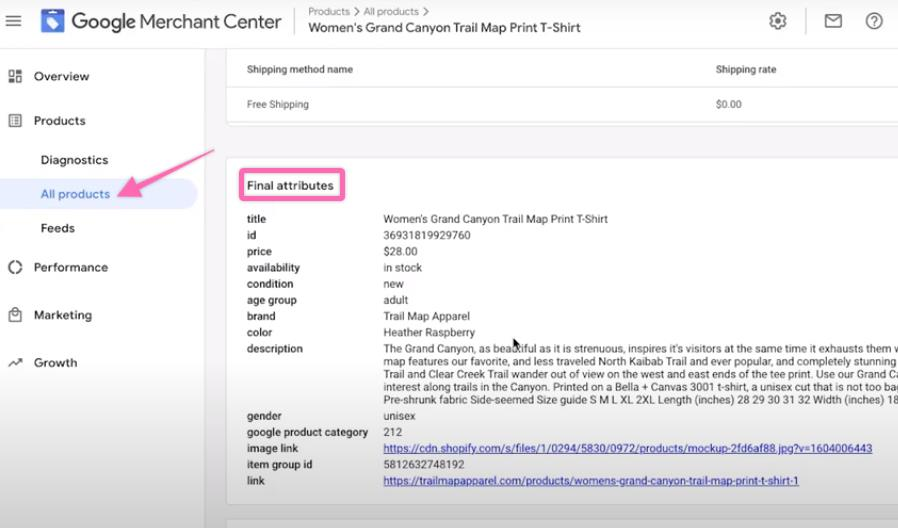Click the Performance circle icon

click(15, 267)
